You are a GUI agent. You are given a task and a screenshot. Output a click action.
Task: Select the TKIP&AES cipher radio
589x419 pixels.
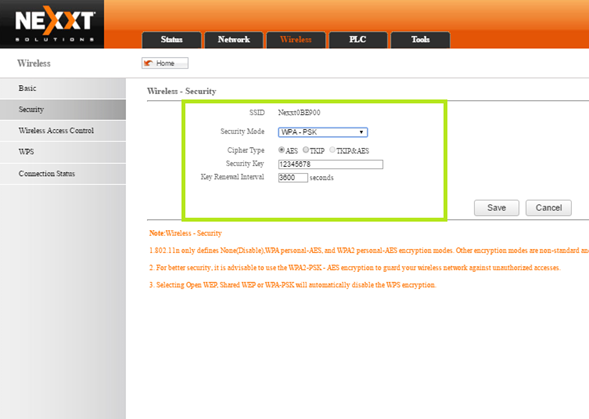click(x=332, y=150)
